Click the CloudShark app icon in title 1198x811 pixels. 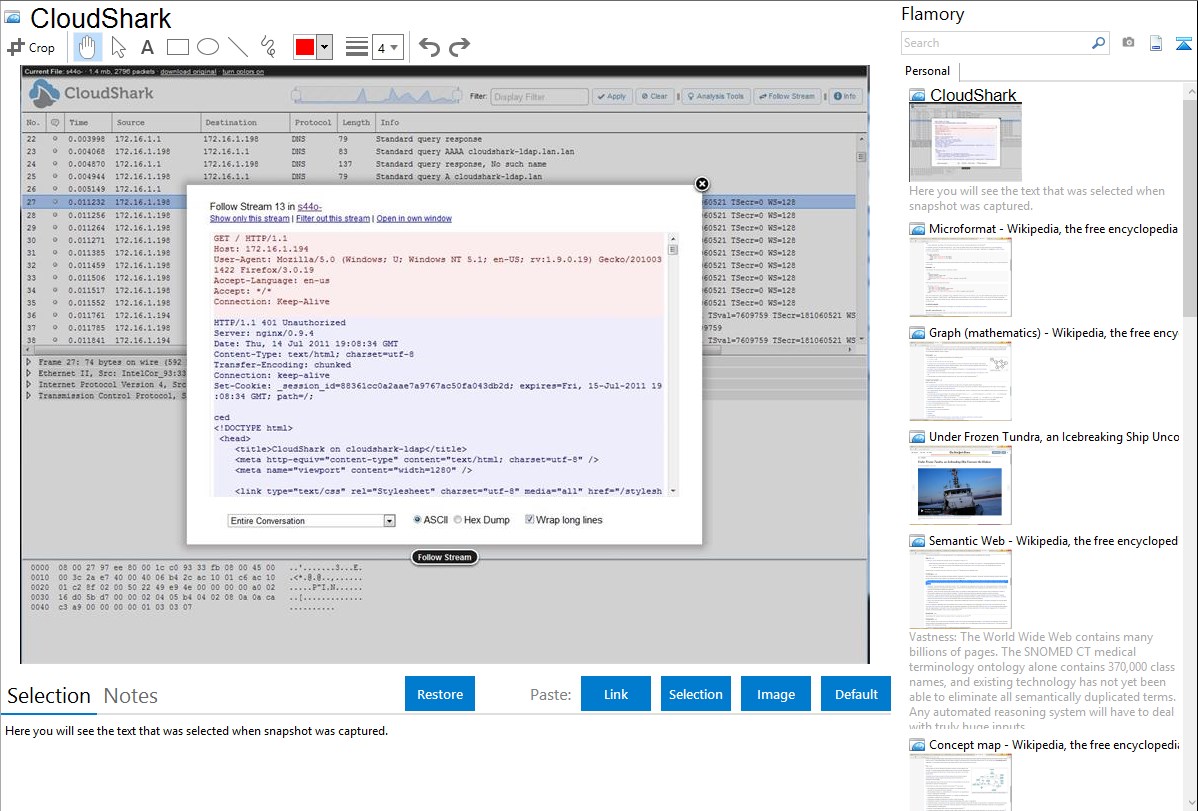point(12,18)
